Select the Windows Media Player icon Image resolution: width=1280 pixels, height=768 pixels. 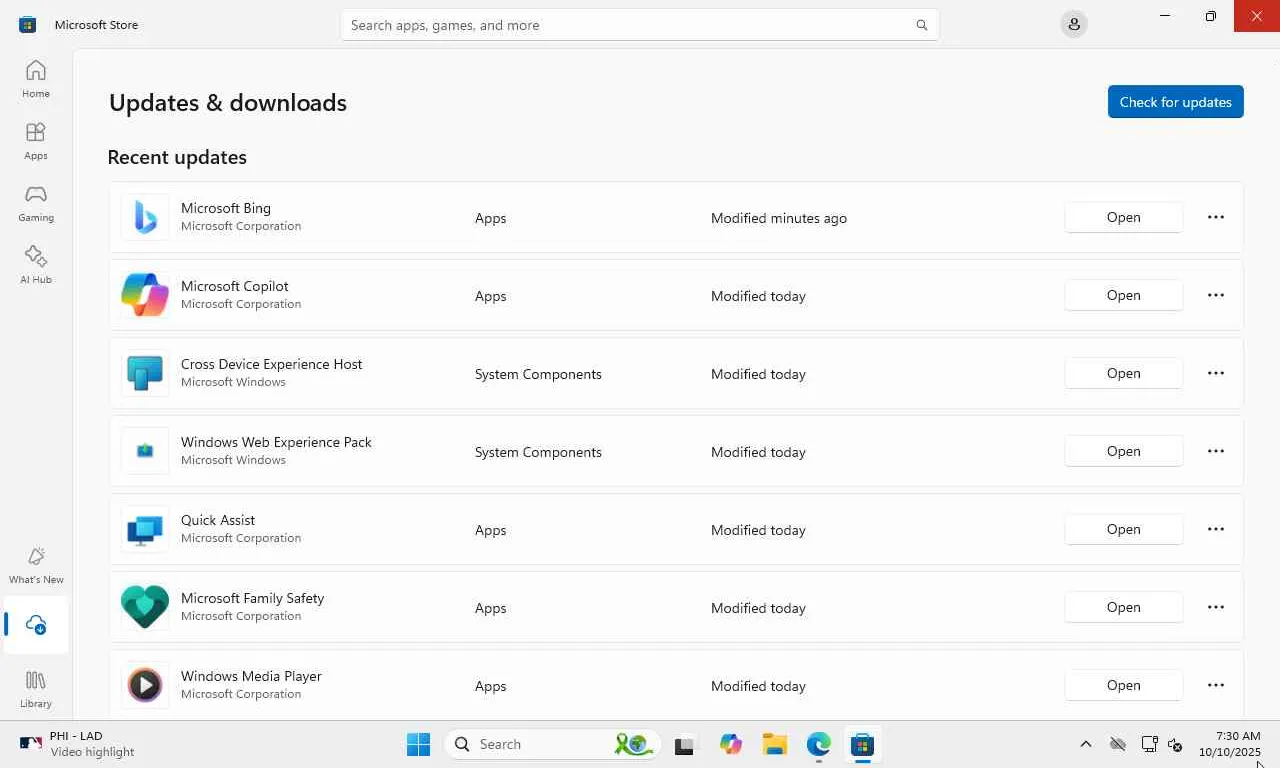[145, 685]
